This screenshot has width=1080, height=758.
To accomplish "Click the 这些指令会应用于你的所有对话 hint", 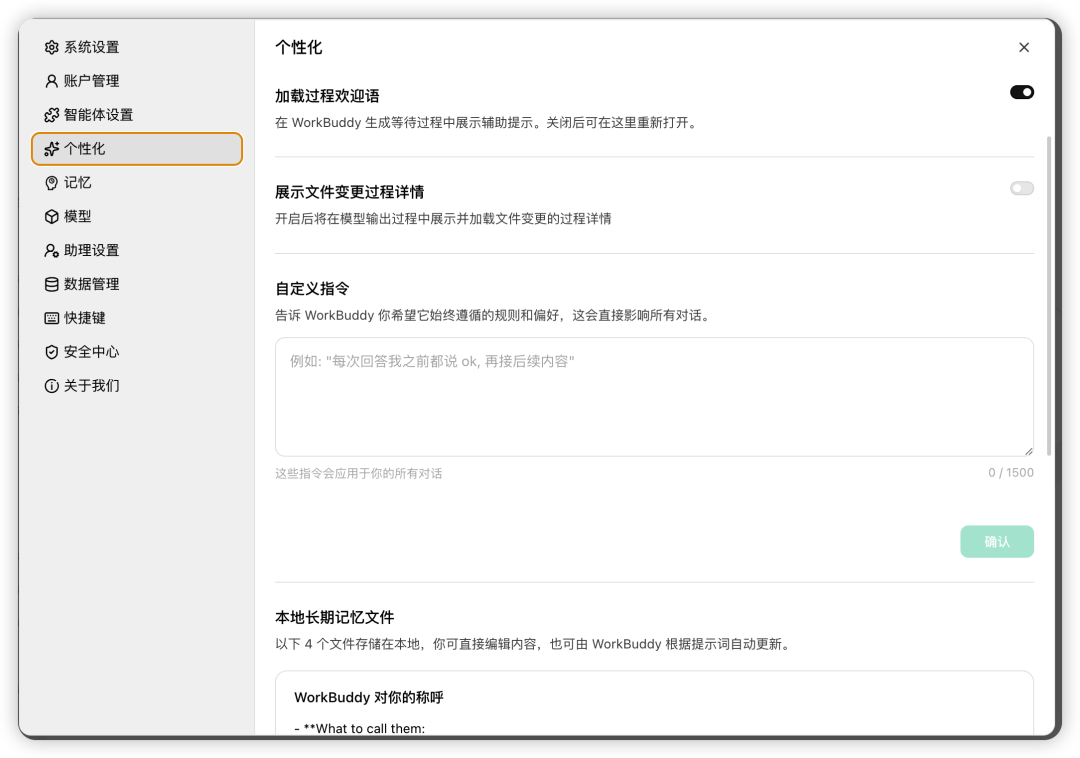I will click(x=359, y=474).
